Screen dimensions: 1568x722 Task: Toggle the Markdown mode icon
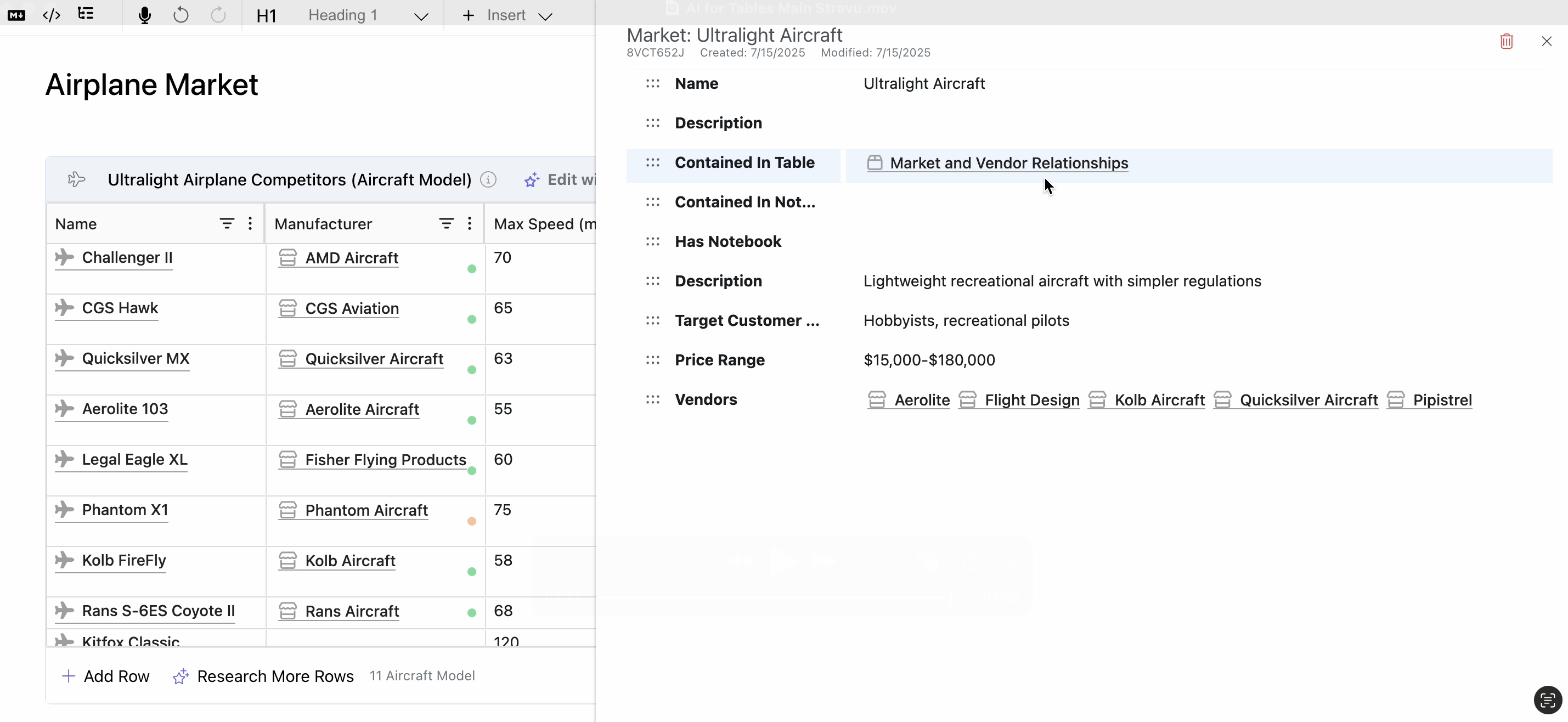(16, 15)
